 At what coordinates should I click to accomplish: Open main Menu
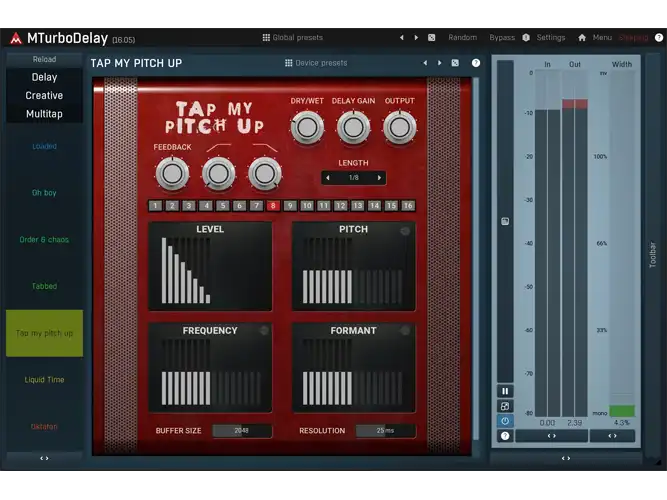pos(602,37)
